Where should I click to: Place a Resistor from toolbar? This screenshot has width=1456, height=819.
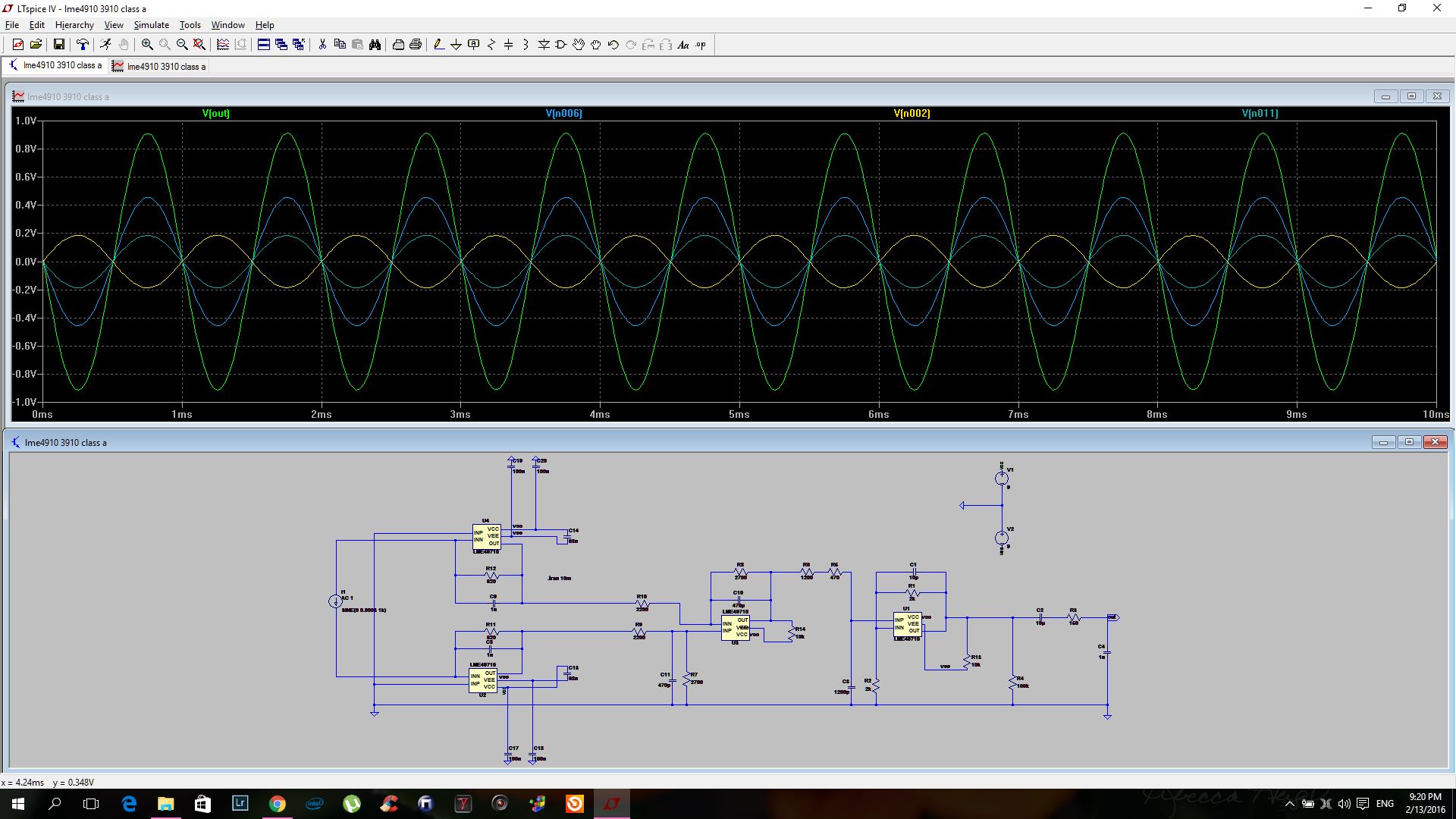pos(491,45)
